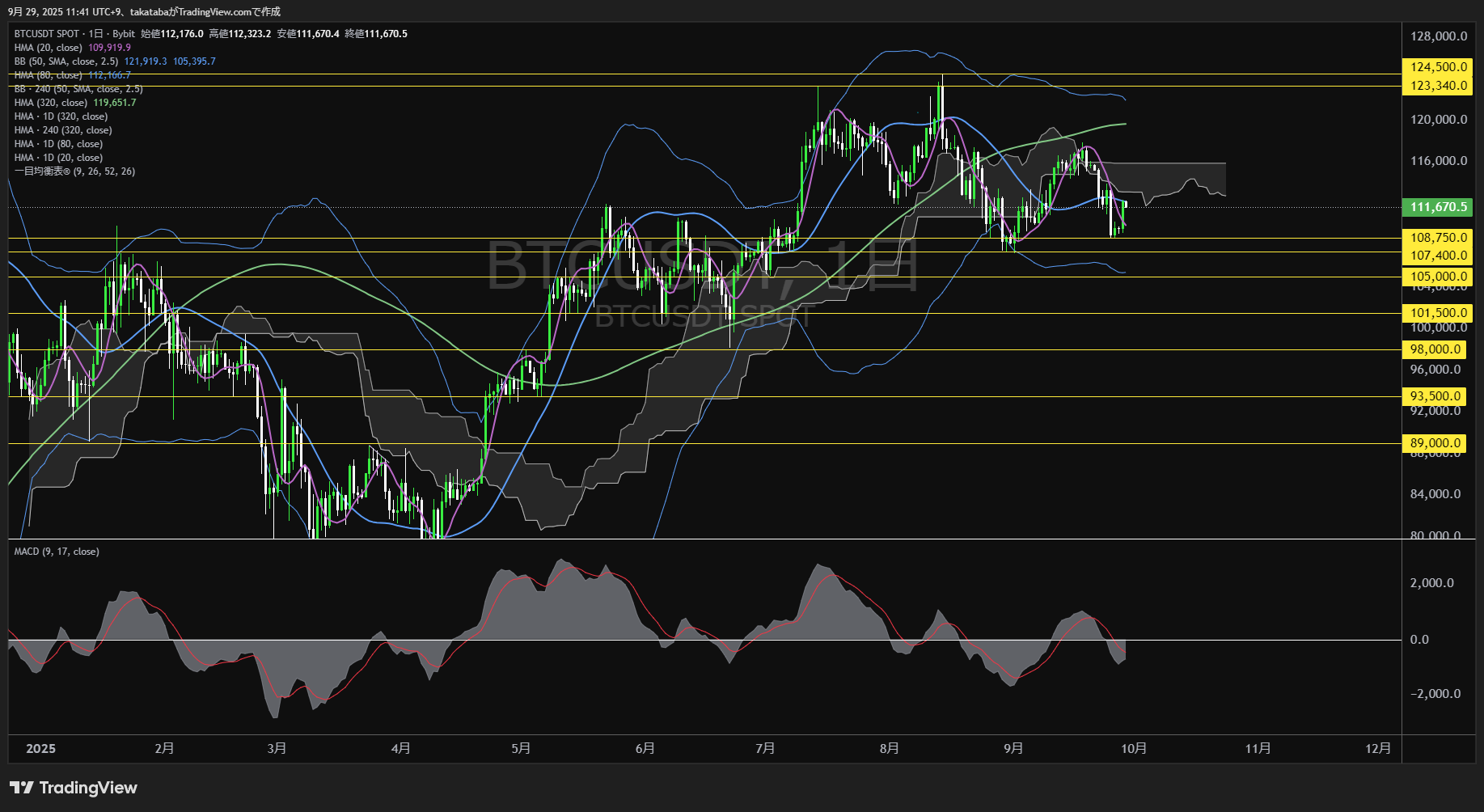Click the −2,000.0 MACD axis value
Viewport: 1484px width, 812px height.
[x=1435, y=694]
